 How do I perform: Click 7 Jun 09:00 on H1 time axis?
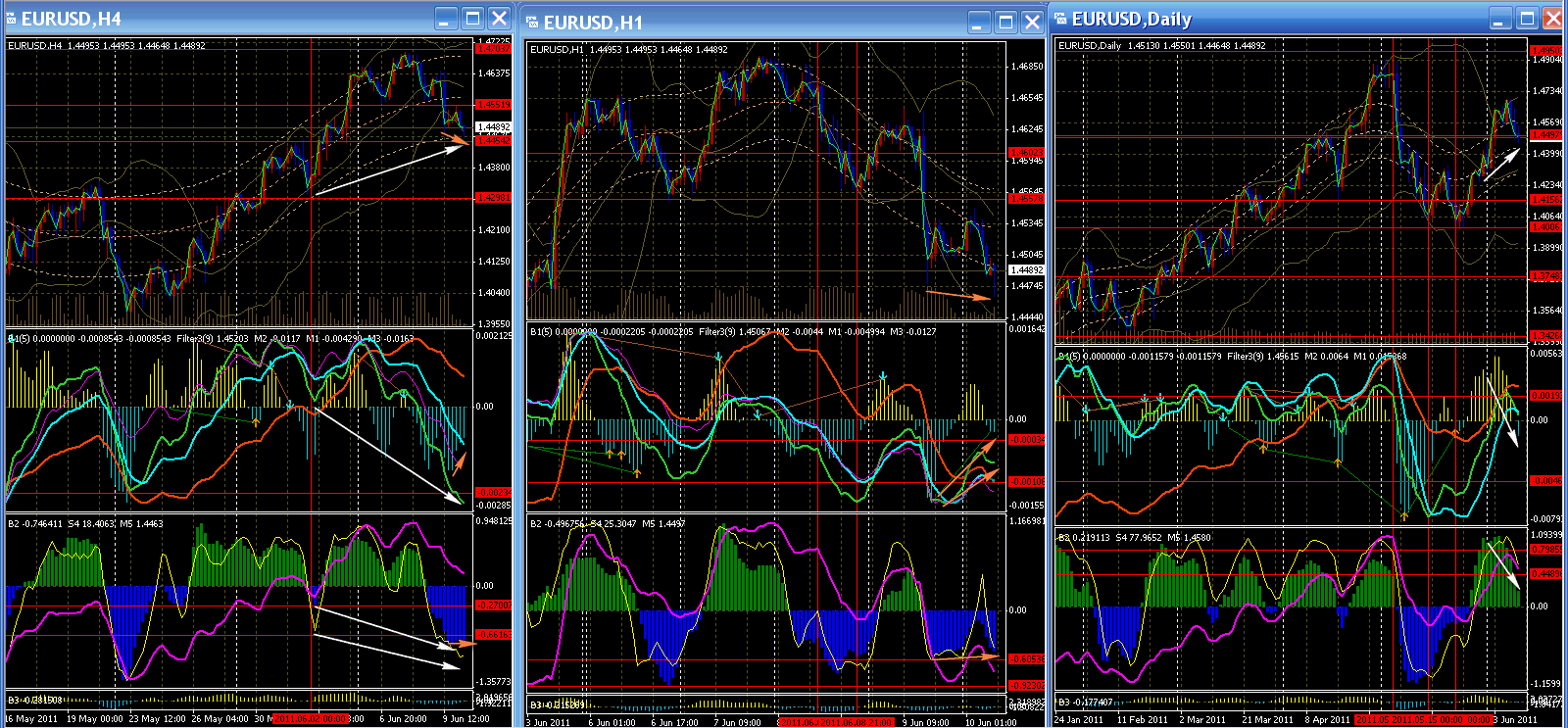[x=737, y=722]
